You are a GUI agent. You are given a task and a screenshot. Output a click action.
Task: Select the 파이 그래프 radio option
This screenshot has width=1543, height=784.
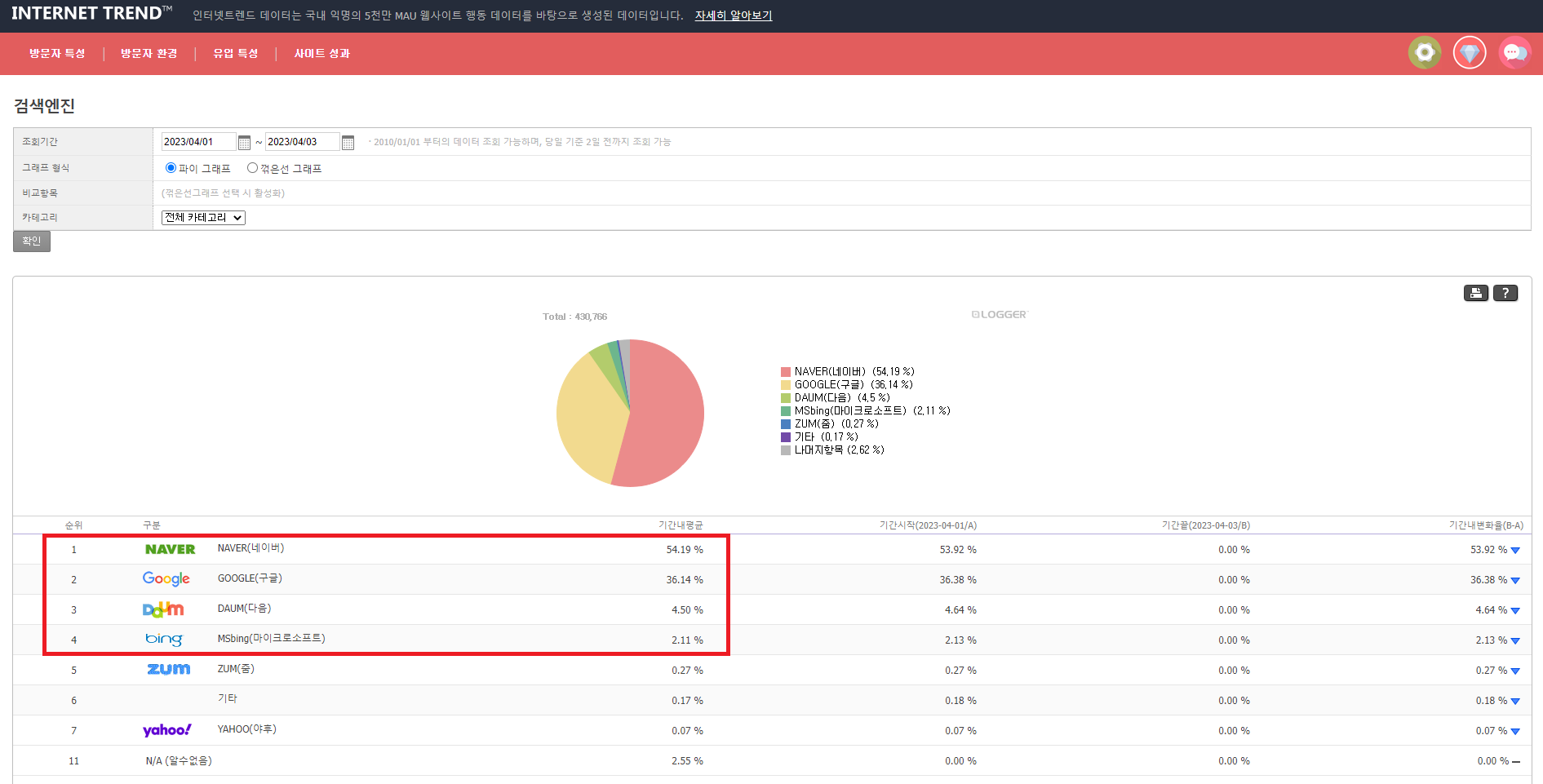(x=171, y=168)
